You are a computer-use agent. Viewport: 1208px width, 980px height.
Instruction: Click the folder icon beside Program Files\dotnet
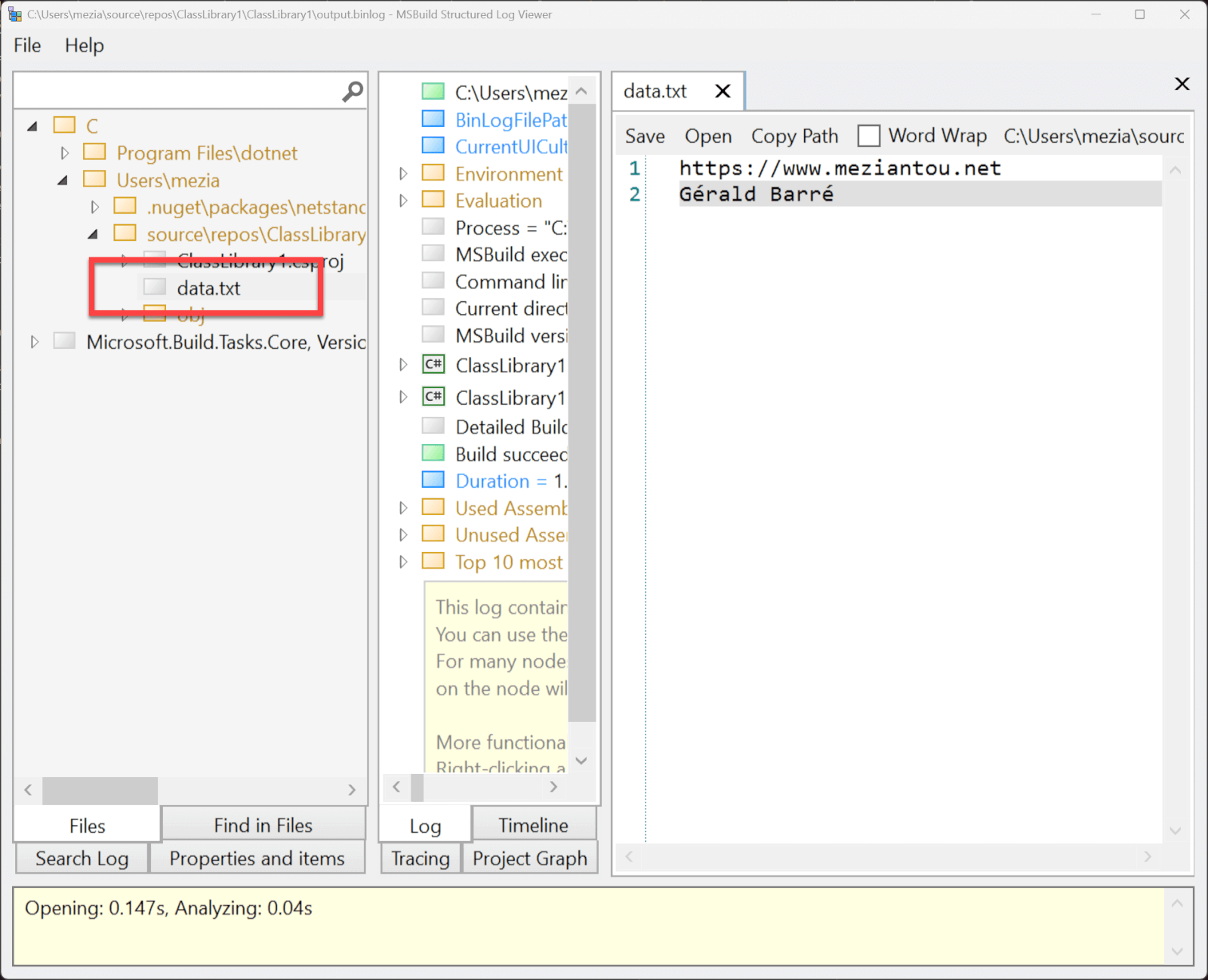95,152
